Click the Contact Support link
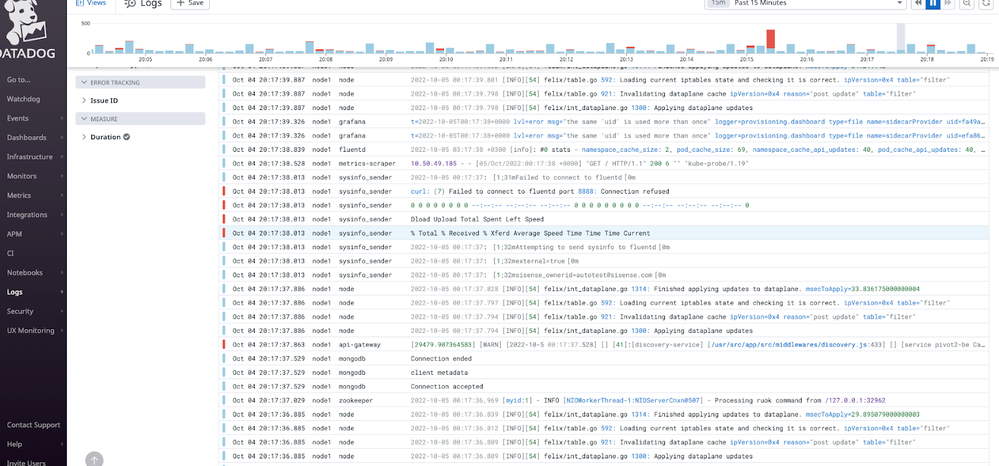 coord(34,425)
